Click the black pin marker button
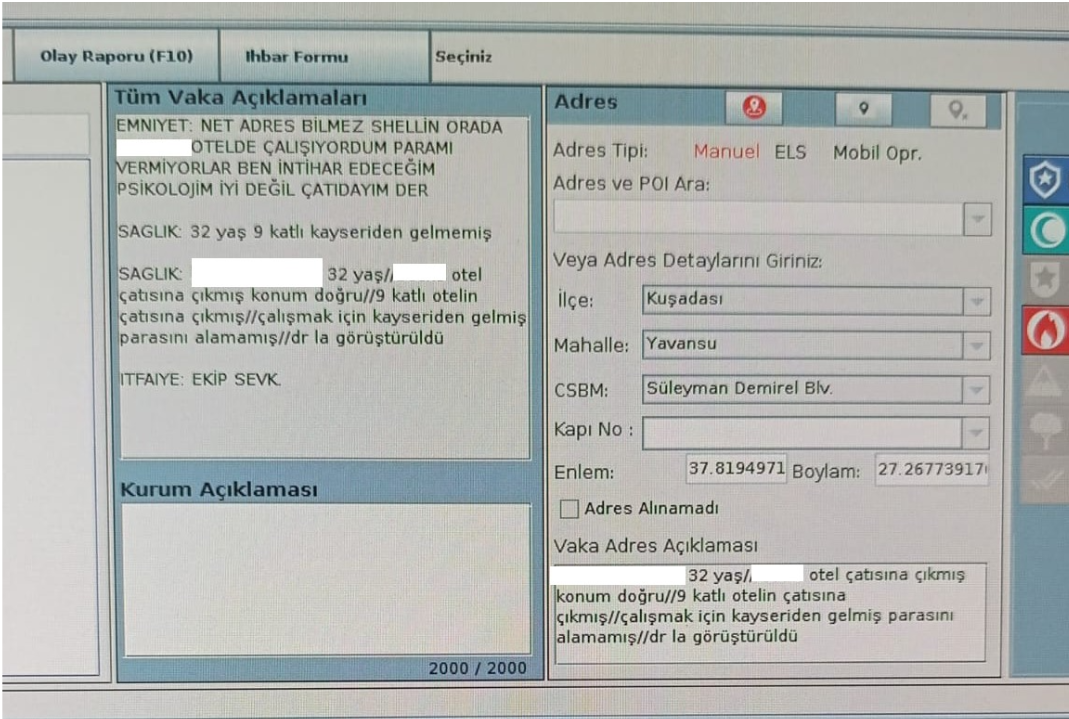This screenshot has height=719, width=1069. 863,108
